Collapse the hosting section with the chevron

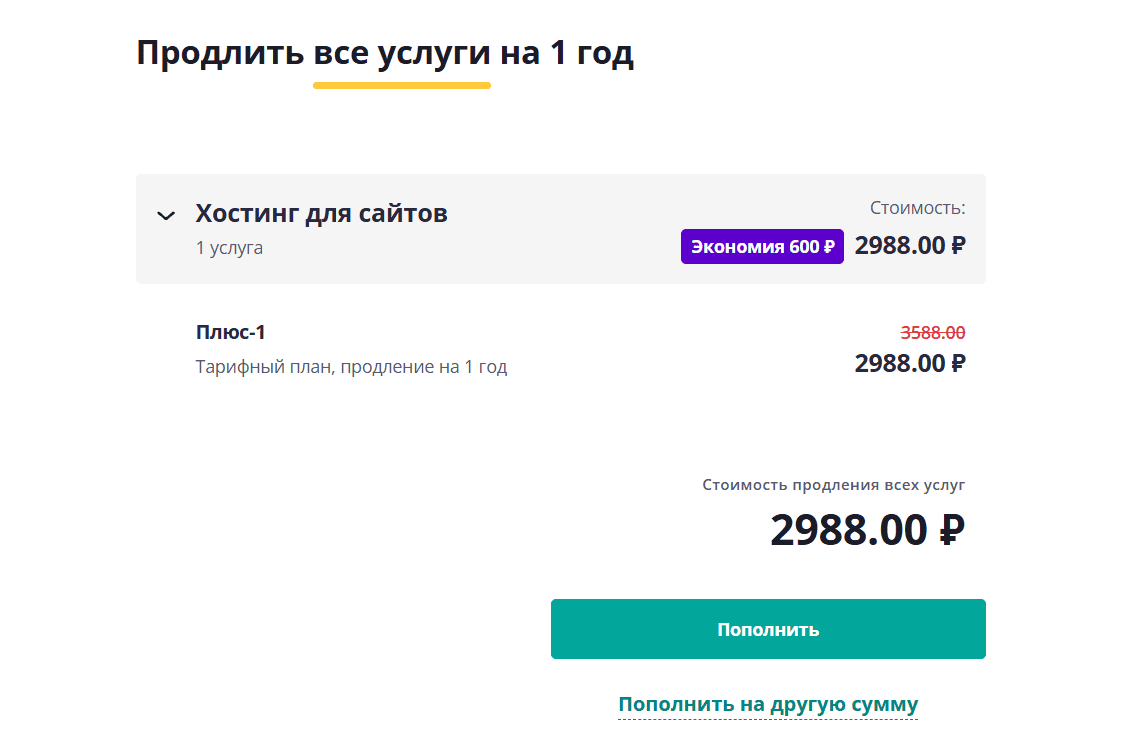[x=166, y=215]
